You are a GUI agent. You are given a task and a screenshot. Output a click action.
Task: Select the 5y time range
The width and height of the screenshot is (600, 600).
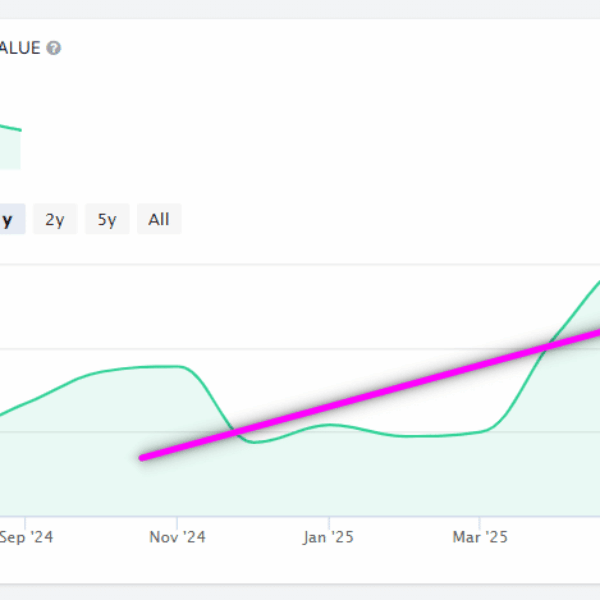coord(107,219)
